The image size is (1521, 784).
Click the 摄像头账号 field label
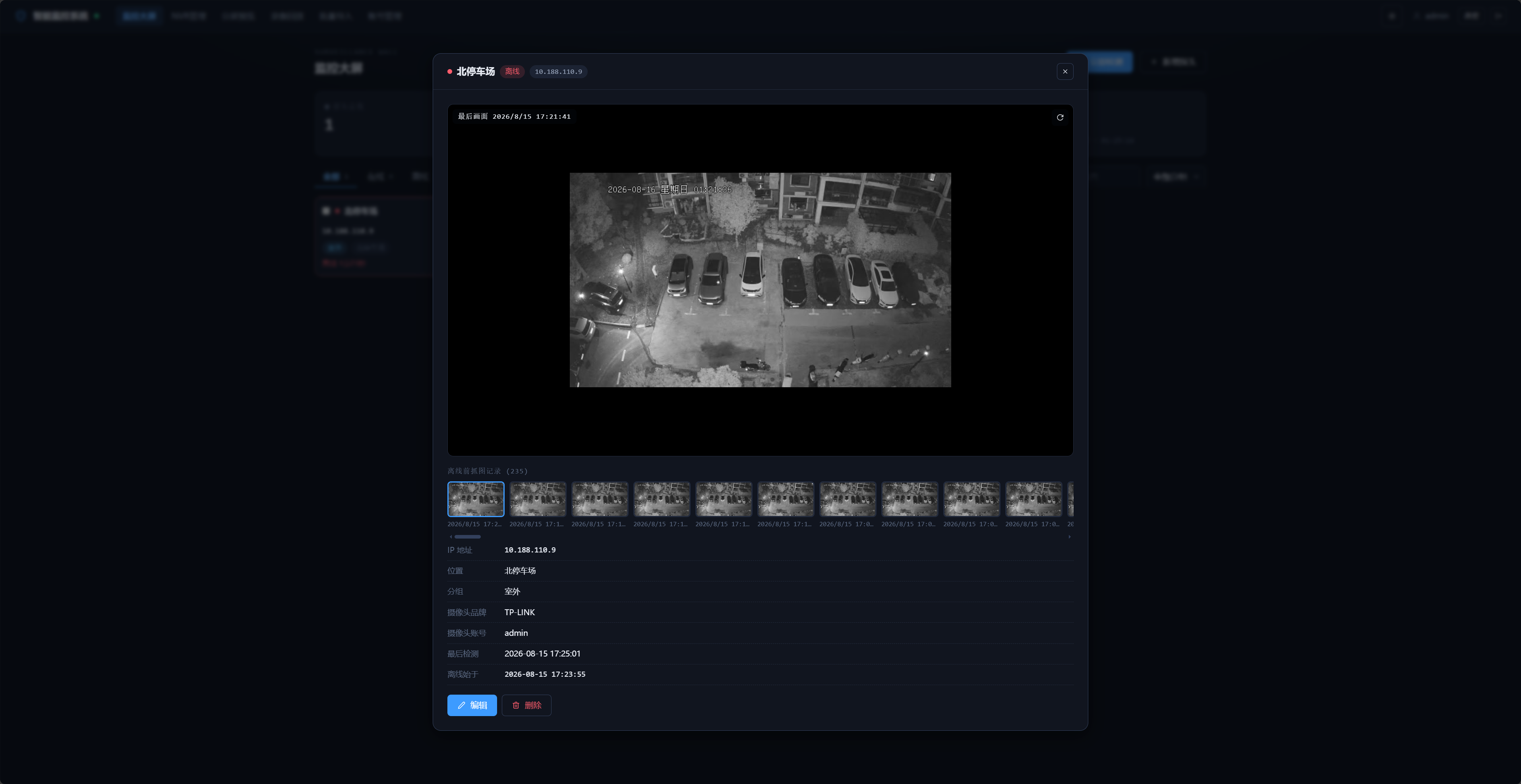pyautogui.click(x=466, y=633)
